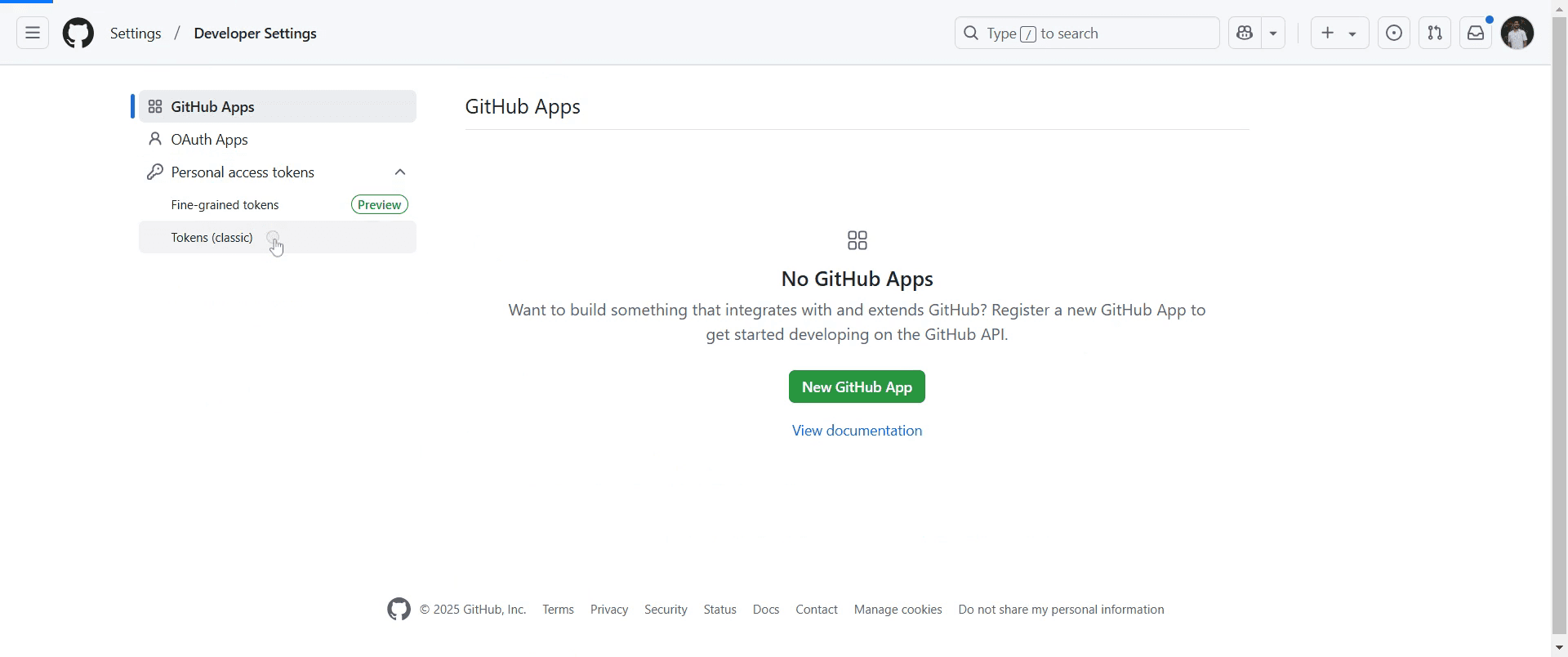Click the New GitHub App button
Image resolution: width=1568 pixels, height=657 pixels.
[857, 387]
